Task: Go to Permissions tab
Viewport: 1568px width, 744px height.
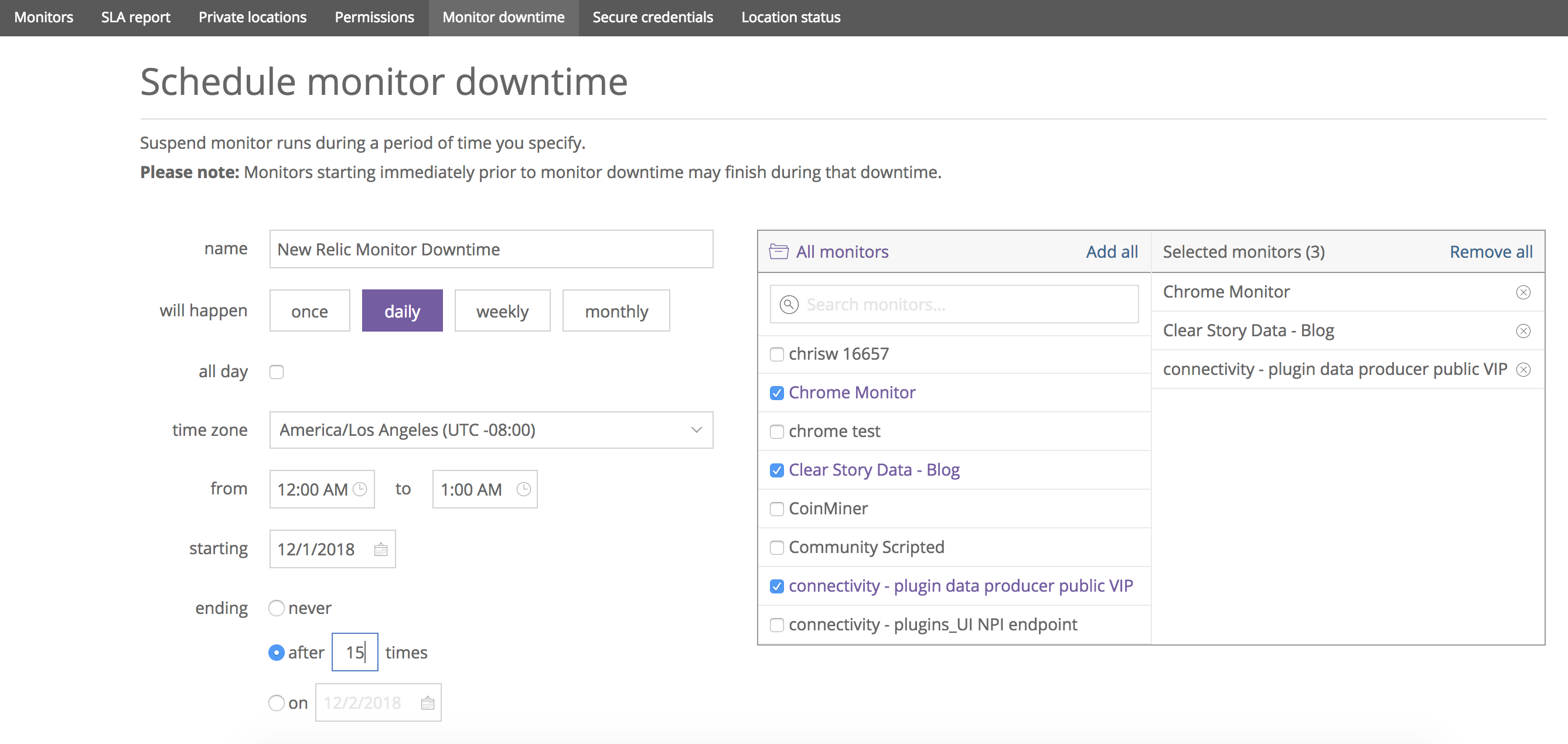Action: coord(374,17)
